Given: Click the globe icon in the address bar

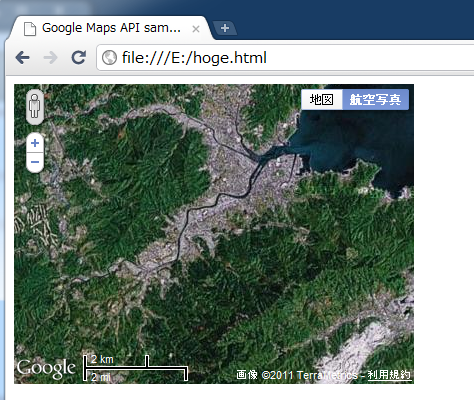Looking at the screenshot, I should pyautogui.click(x=109, y=58).
